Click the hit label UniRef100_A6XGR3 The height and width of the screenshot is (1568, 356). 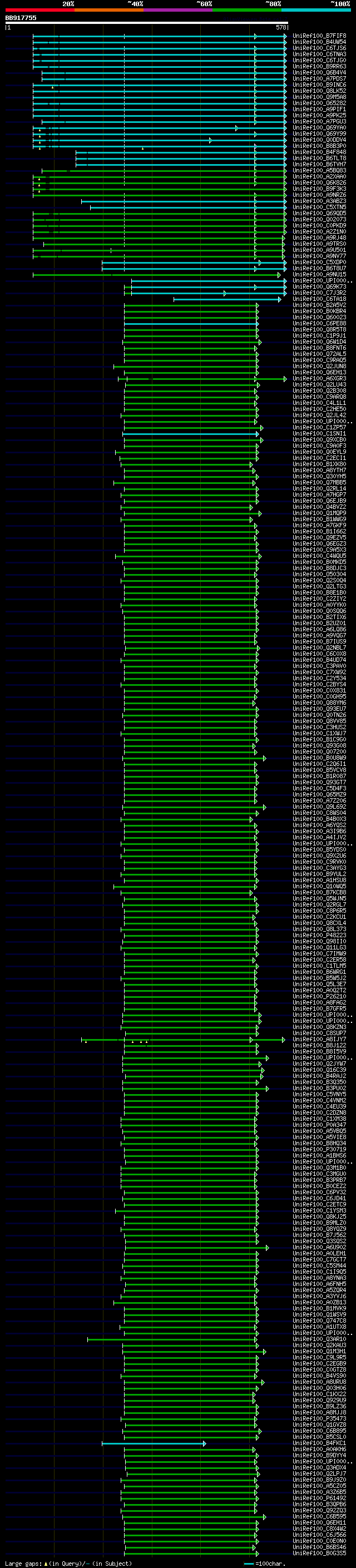click(x=319, y=379)
